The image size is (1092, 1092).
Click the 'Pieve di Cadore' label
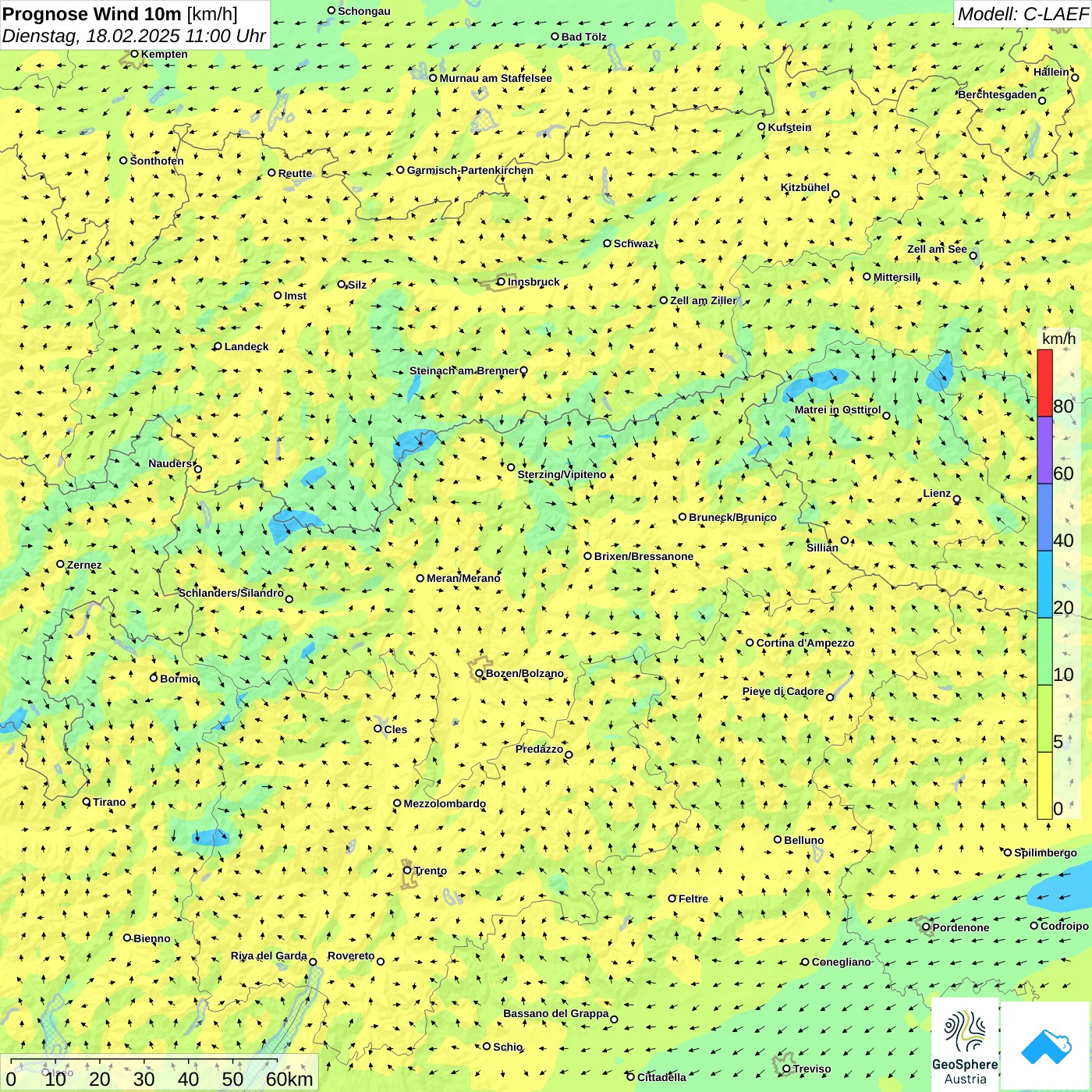783,691
